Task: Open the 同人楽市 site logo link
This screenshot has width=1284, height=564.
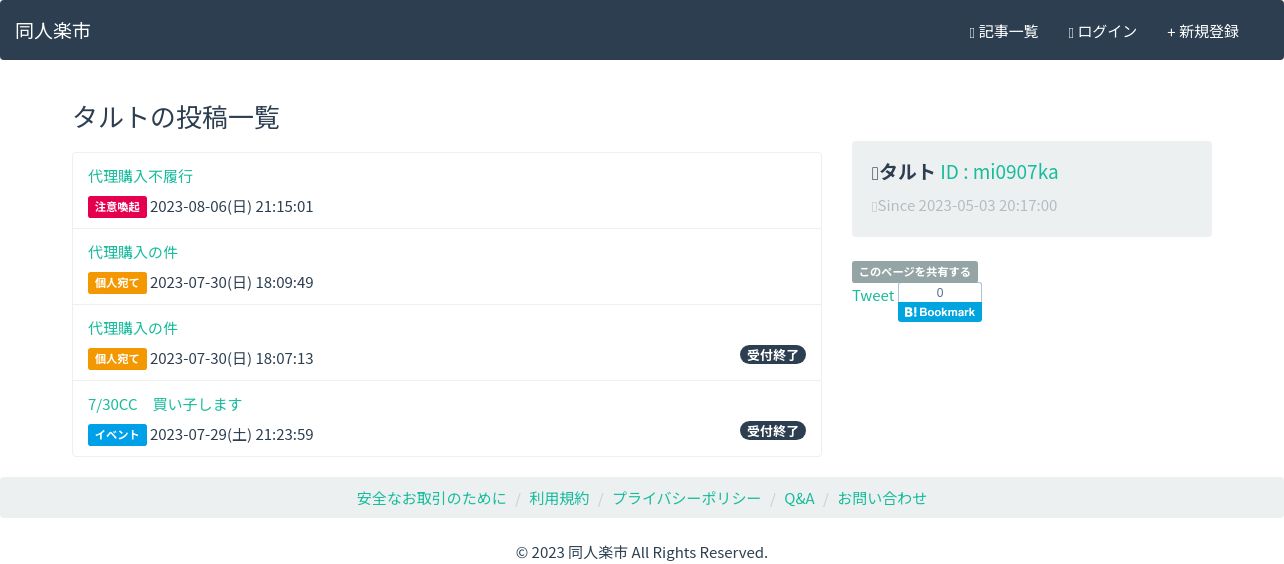Action: (53, 31)
